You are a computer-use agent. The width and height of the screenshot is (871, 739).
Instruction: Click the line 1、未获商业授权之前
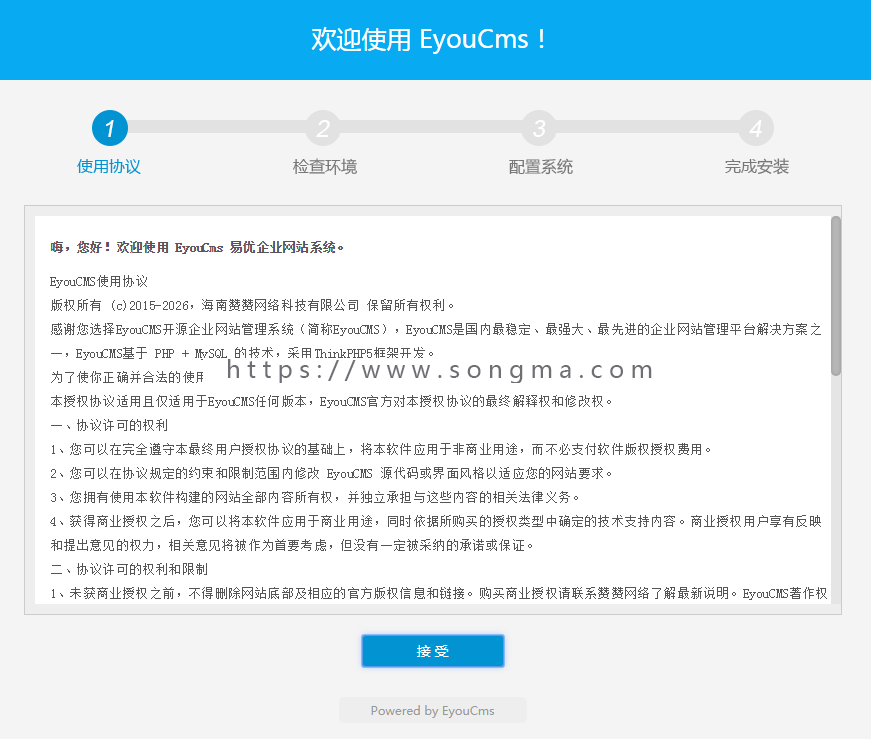click(x=438, y=593)
